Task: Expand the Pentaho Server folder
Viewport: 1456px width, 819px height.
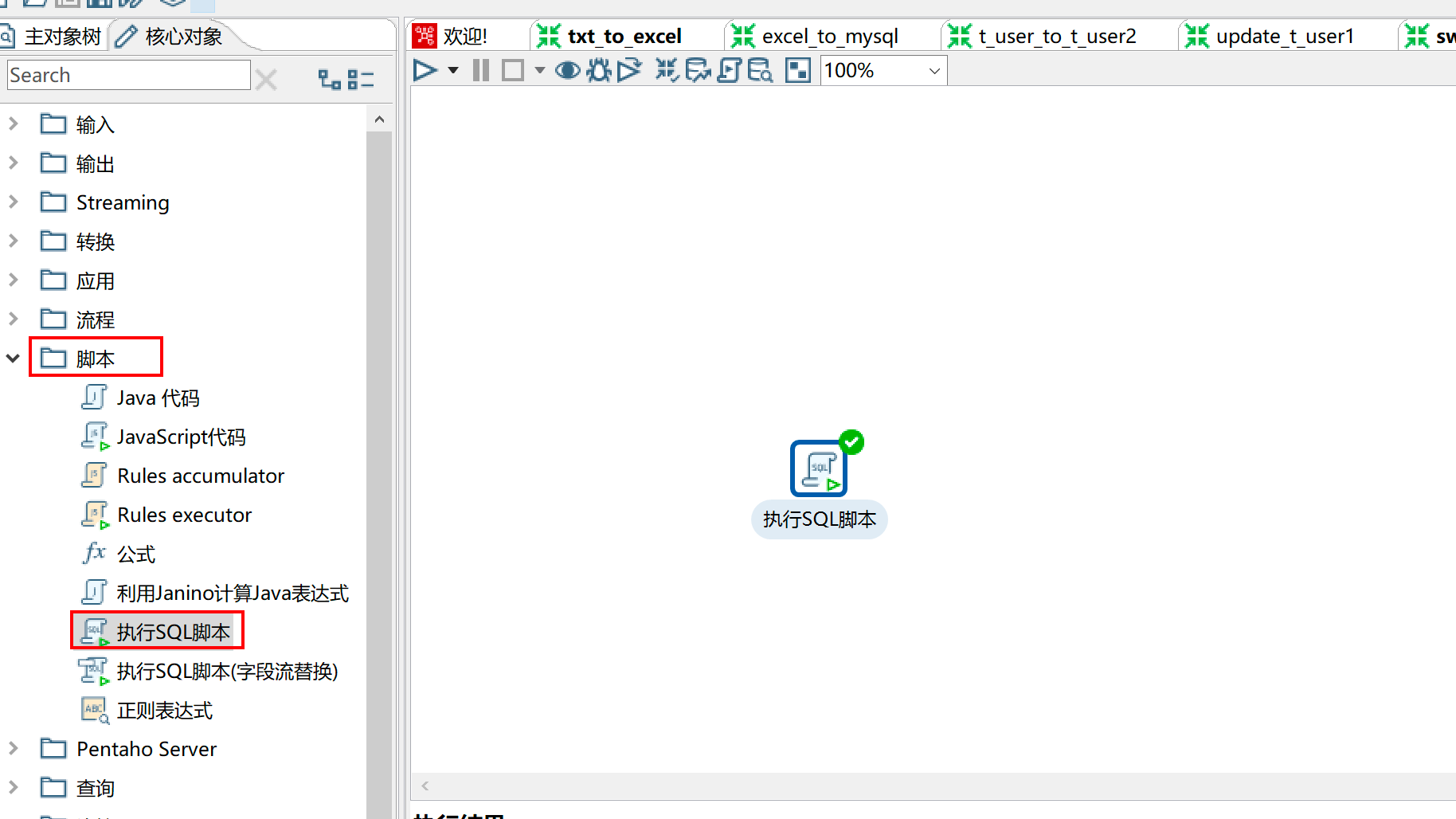Action: coord(14,749)
